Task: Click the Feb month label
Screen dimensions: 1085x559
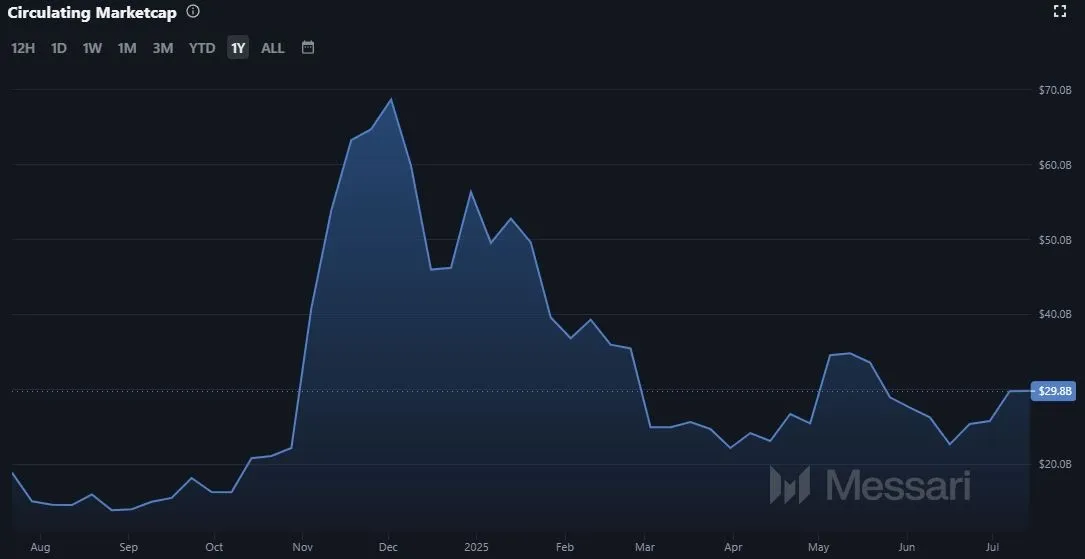Action: click(x=565, y=547)
